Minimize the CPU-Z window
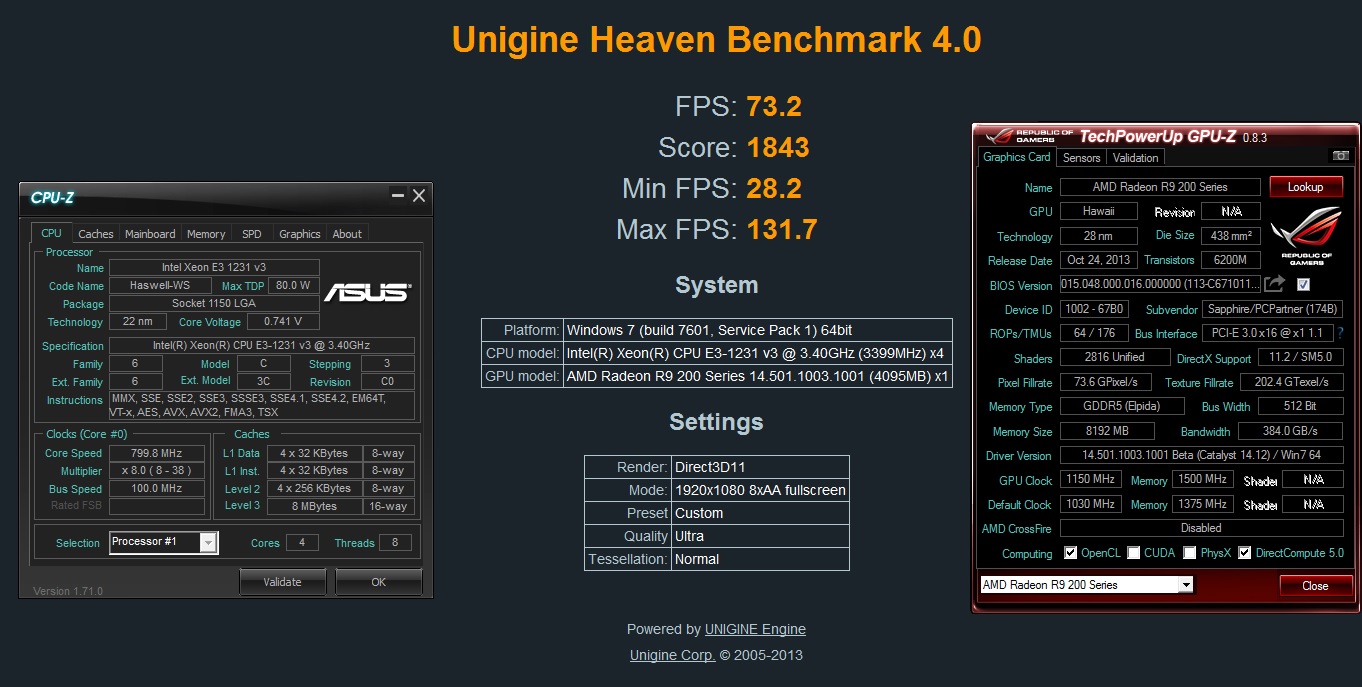 pyautogui.click(x=398, y=196)
